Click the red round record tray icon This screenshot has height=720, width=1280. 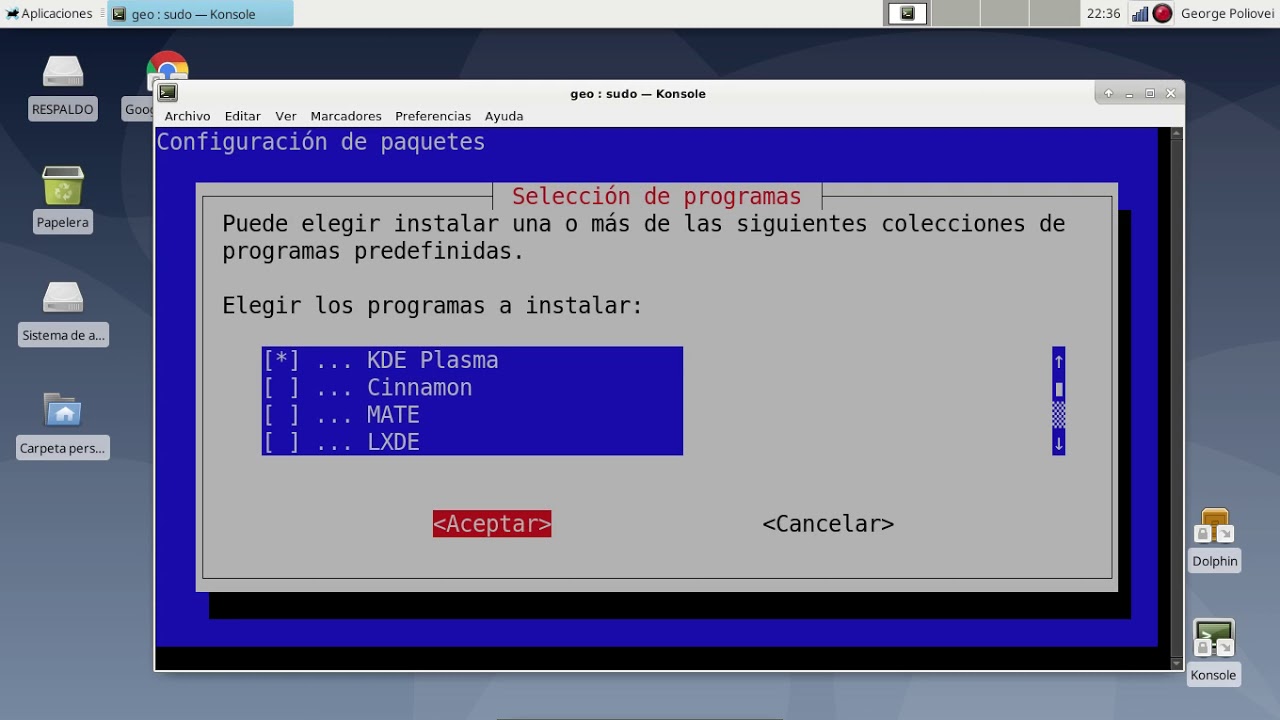[1162, 14]
